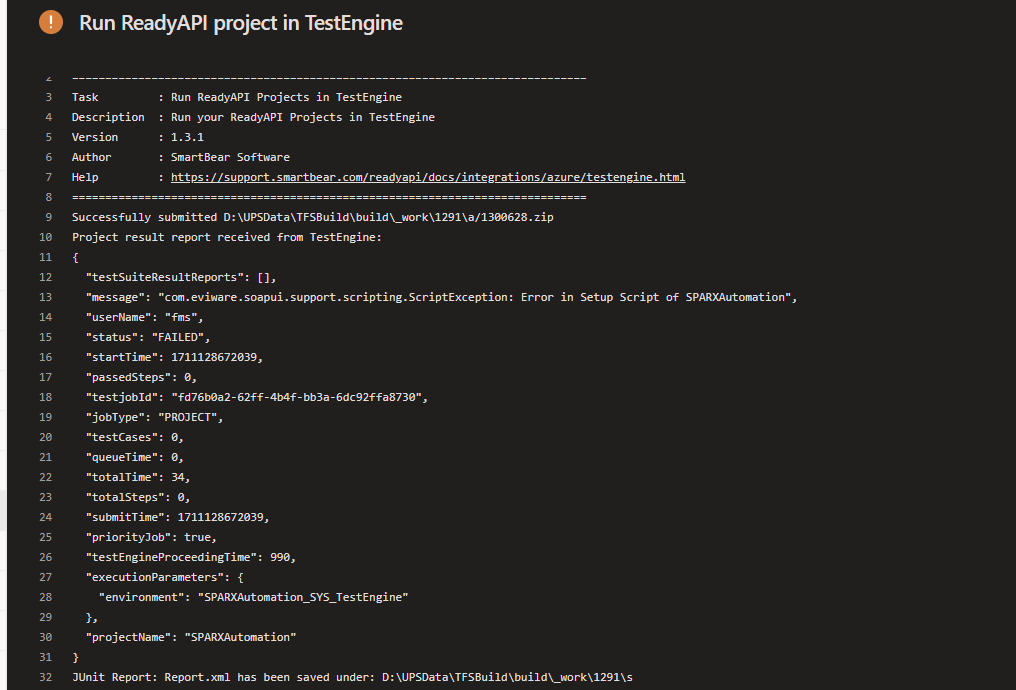Image resolution: width=1016 pixels, height=690 pixels.
Task: Select the ScriptException error message line
Action: tap(440, 297)
